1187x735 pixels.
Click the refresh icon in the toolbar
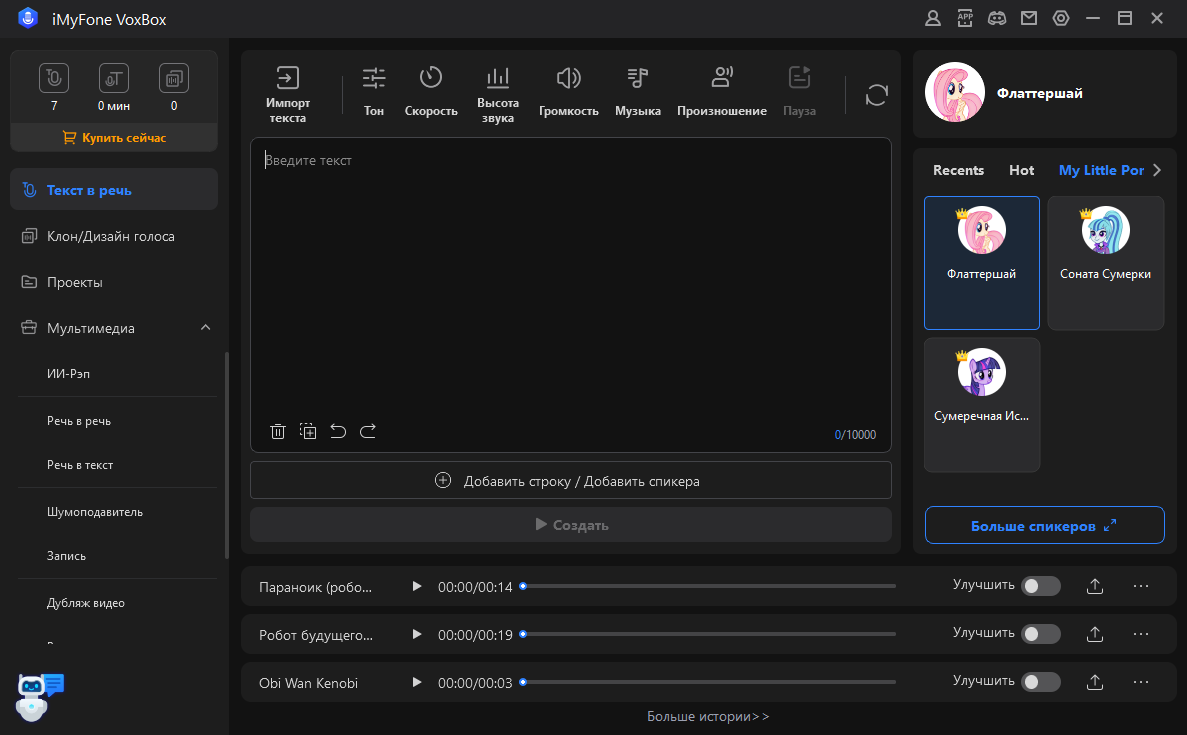tap(877, 95)
